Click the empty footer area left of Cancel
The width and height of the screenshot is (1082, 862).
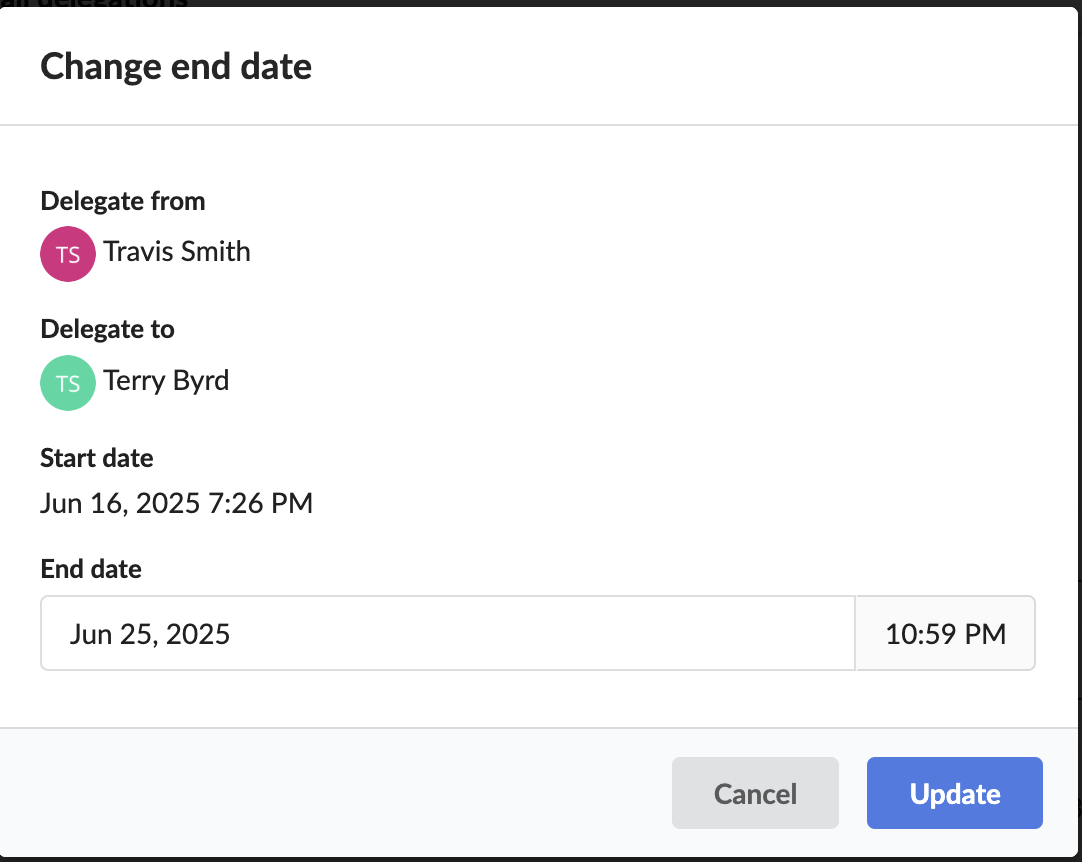pos(340,794)
